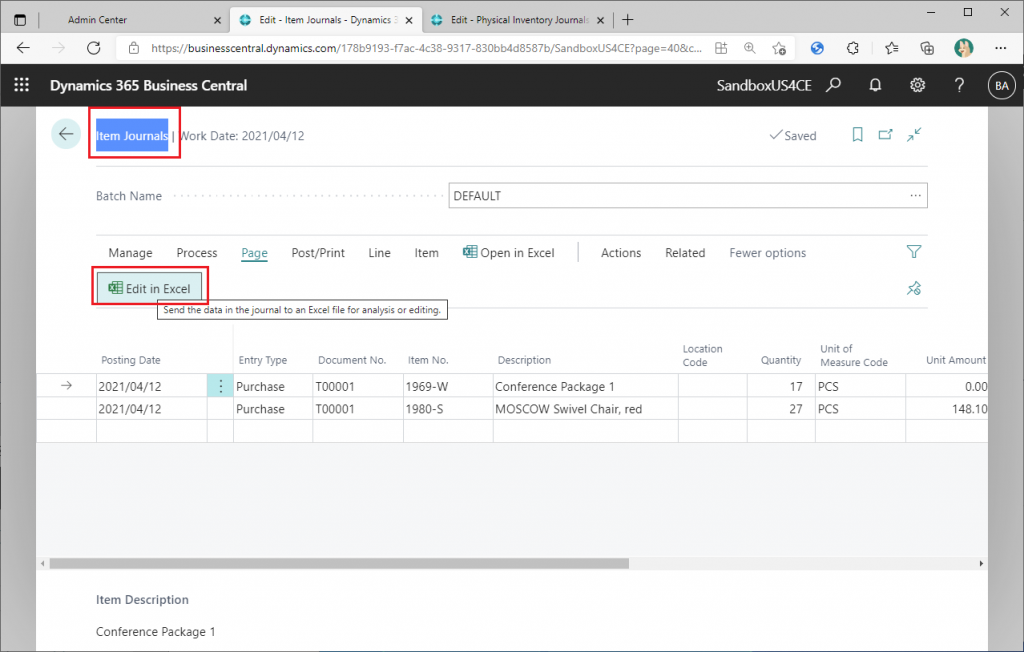Open the Batch Name lookup ellipsis
1024x652 pixels.
pos(916,195)
